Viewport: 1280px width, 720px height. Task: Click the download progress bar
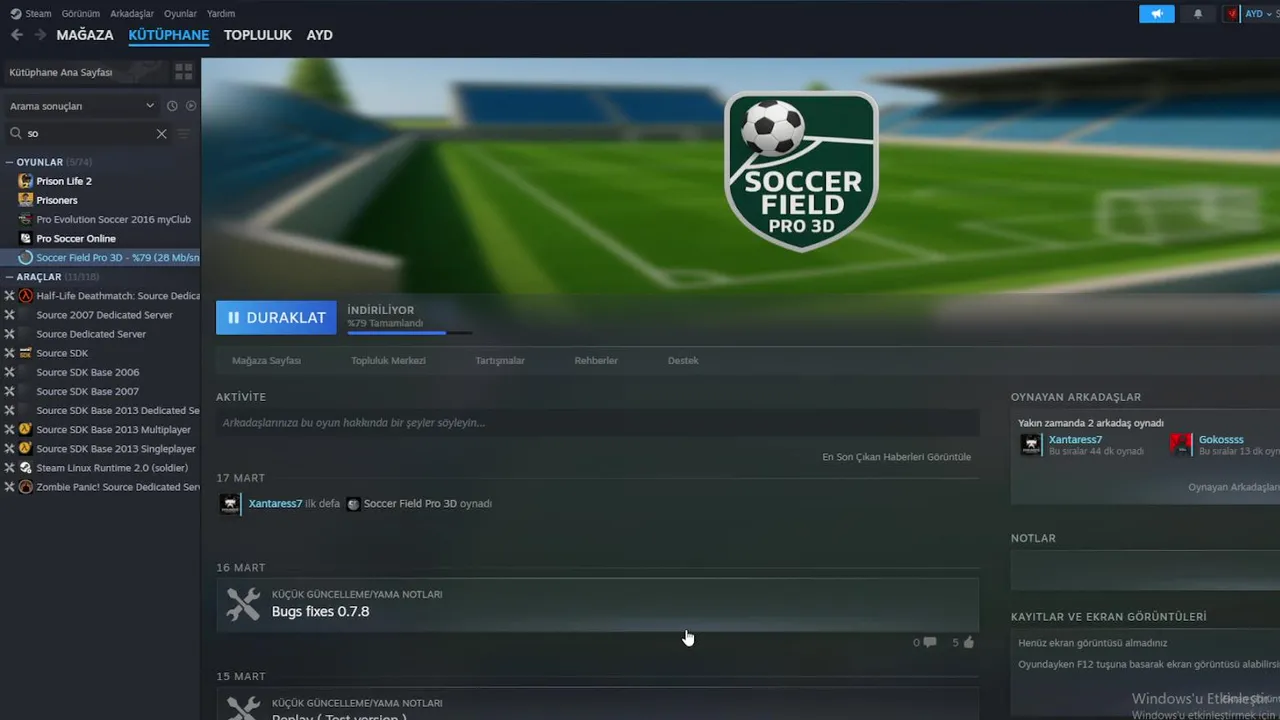[410, 333]
